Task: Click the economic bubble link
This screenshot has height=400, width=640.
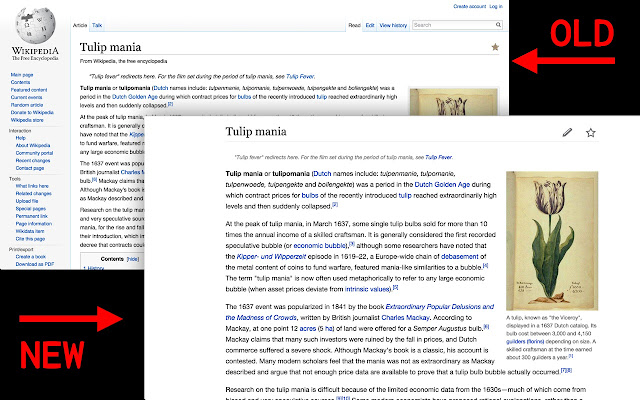Action: click(320, 246)
